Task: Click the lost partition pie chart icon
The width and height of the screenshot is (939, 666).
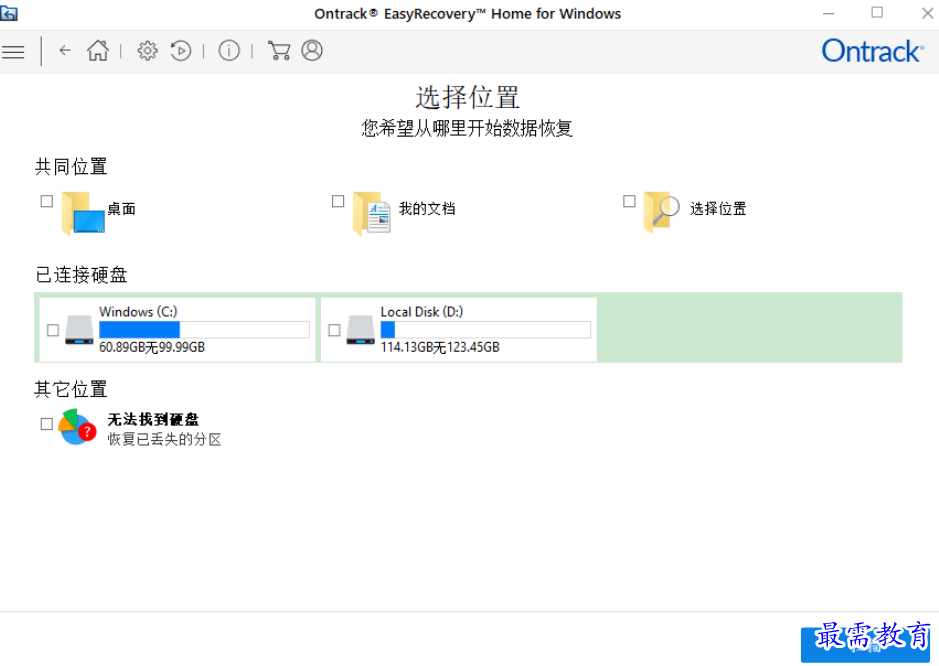Action: click(x=78, y=427)
